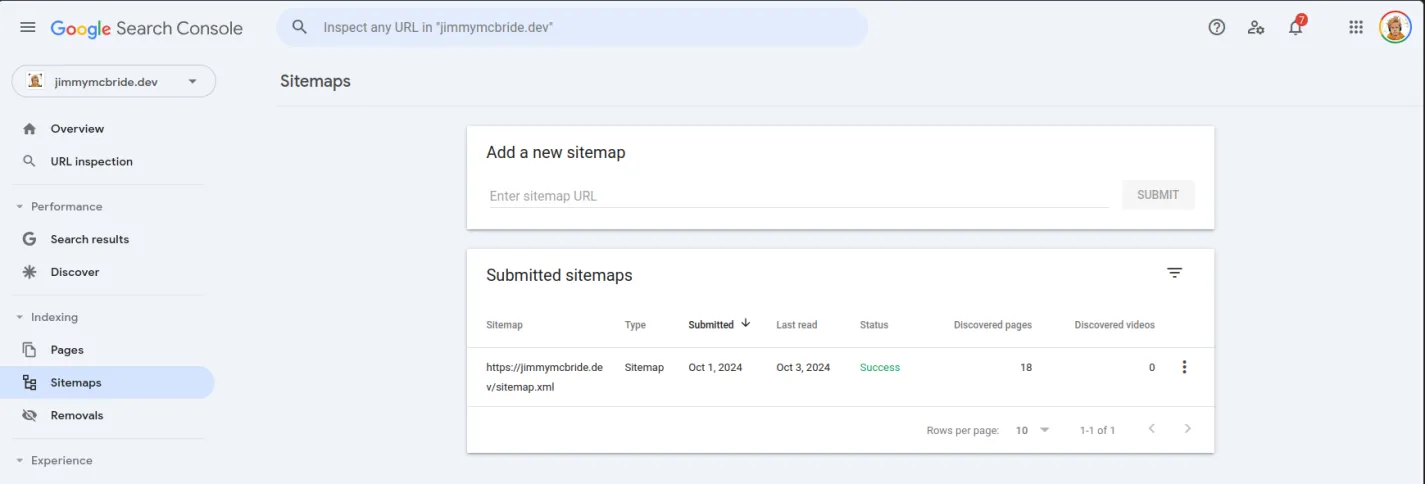Click the Overview home icon

click(29, 129)
